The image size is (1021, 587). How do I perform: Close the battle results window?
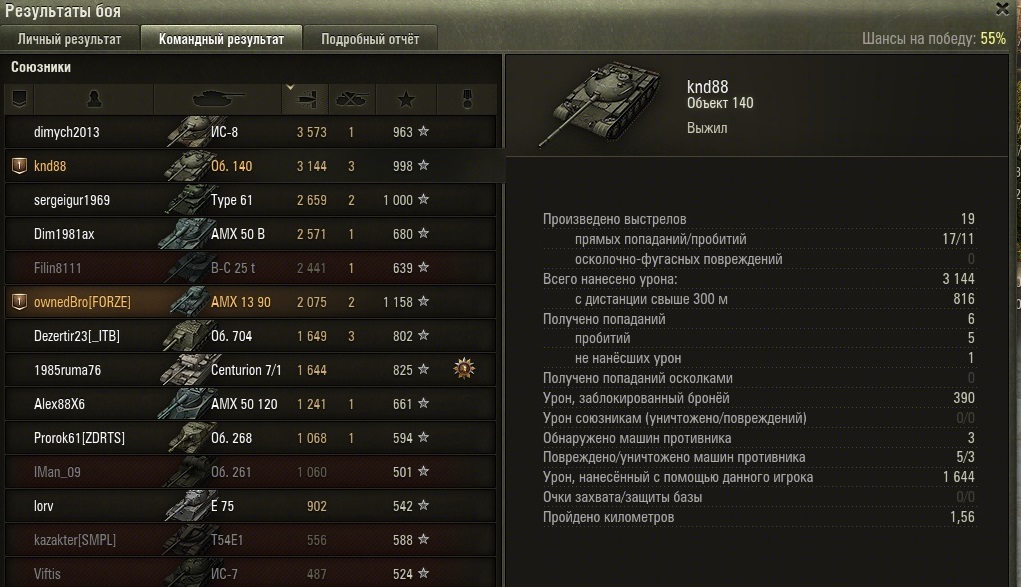pos(1003,8)
